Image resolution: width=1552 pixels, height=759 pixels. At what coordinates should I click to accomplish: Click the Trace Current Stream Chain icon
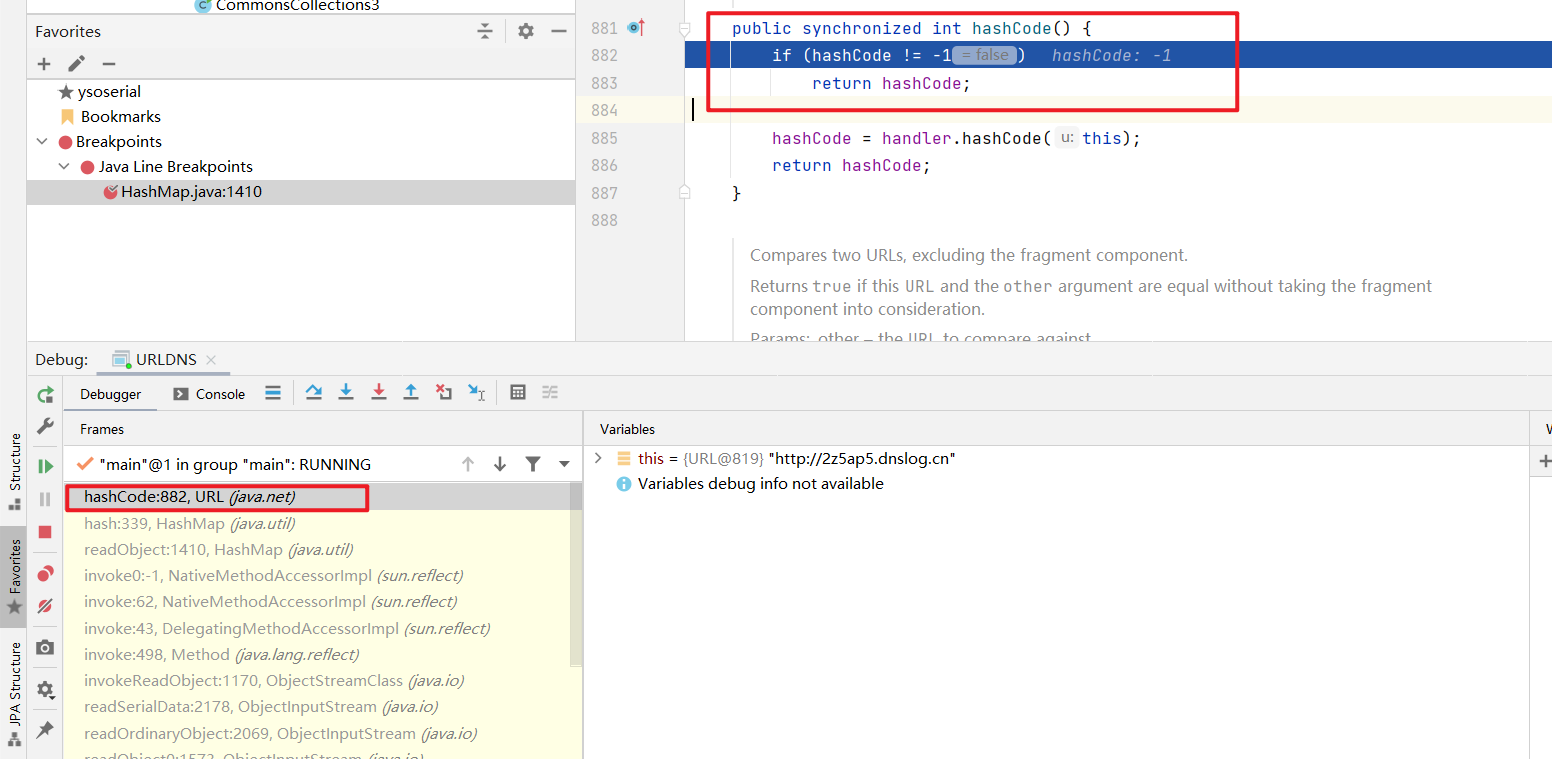coord(550,393)
